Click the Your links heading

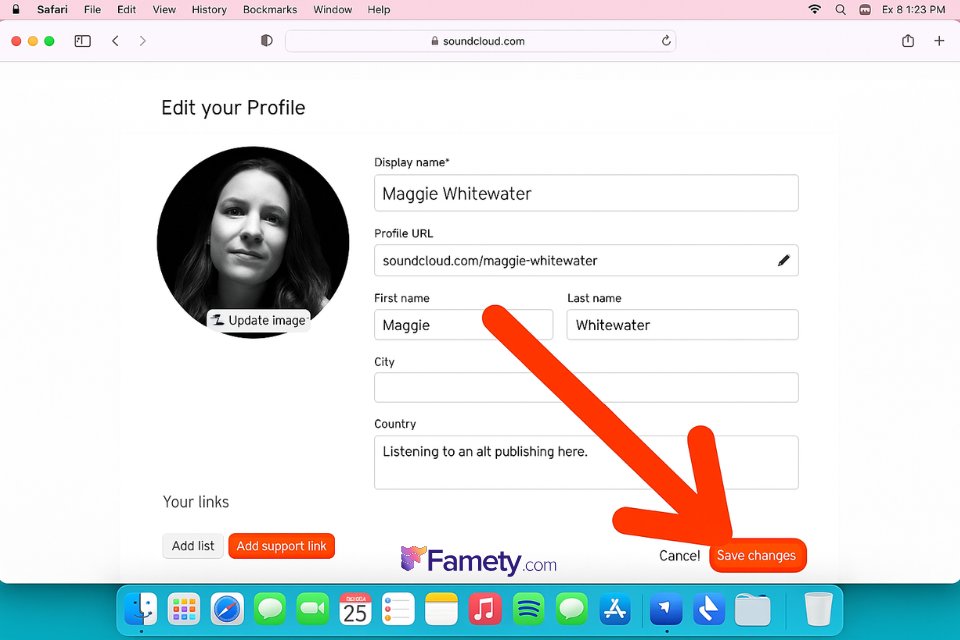pyautogui.click(x=196, y=502)
